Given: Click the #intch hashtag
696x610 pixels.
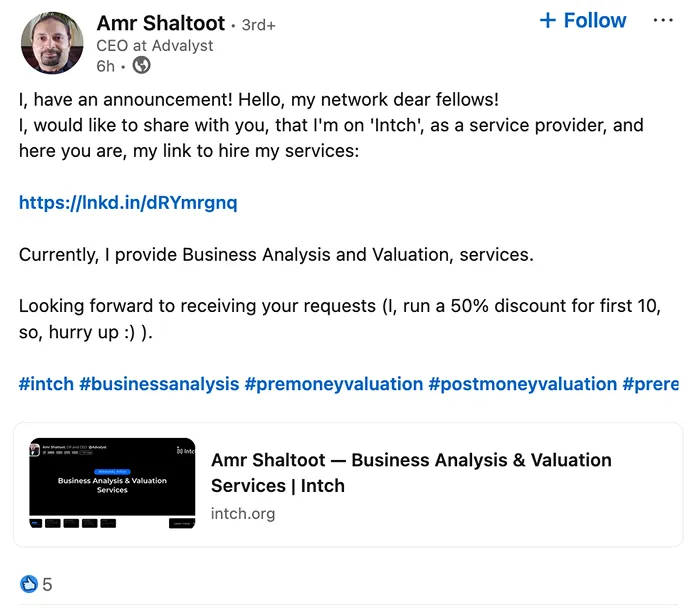Looking at the screenshot, I should pos(46,384).
